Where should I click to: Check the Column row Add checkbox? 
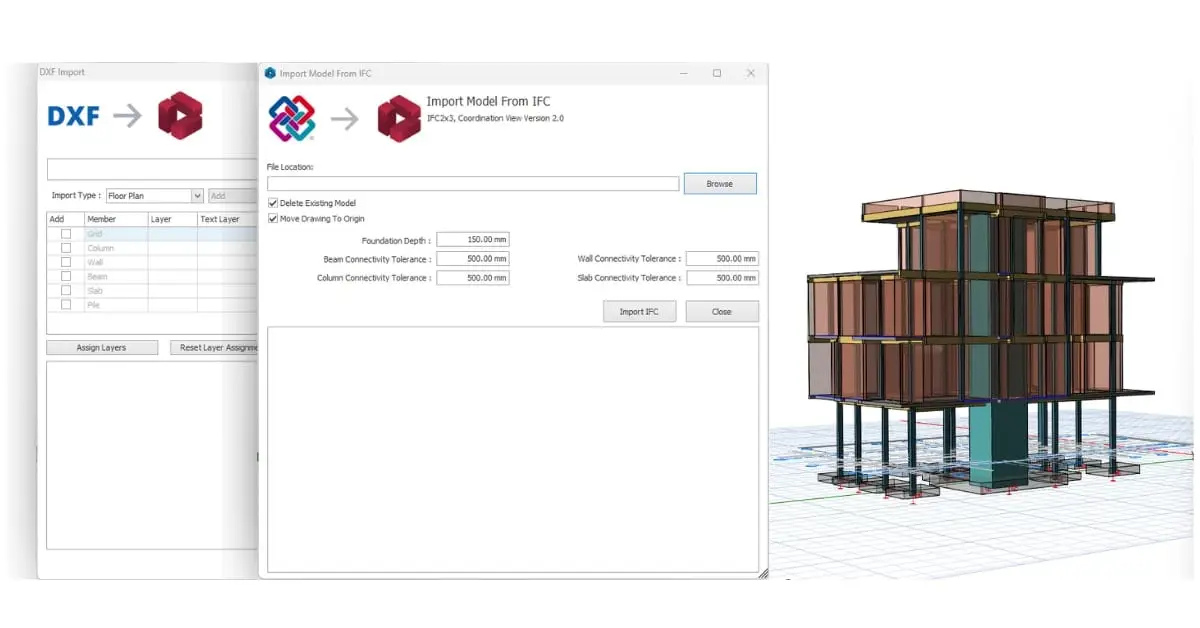(x=66, y=248)
